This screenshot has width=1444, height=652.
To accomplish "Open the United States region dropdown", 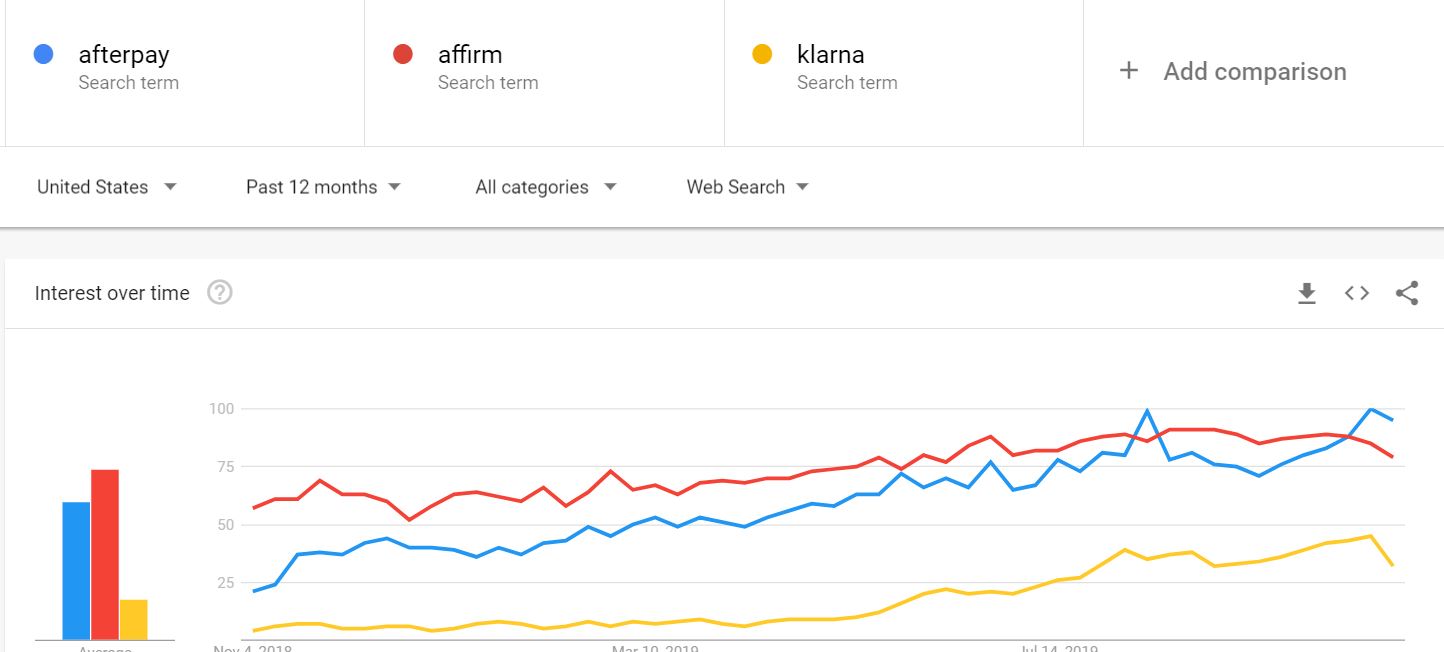I will coord(107,187).
